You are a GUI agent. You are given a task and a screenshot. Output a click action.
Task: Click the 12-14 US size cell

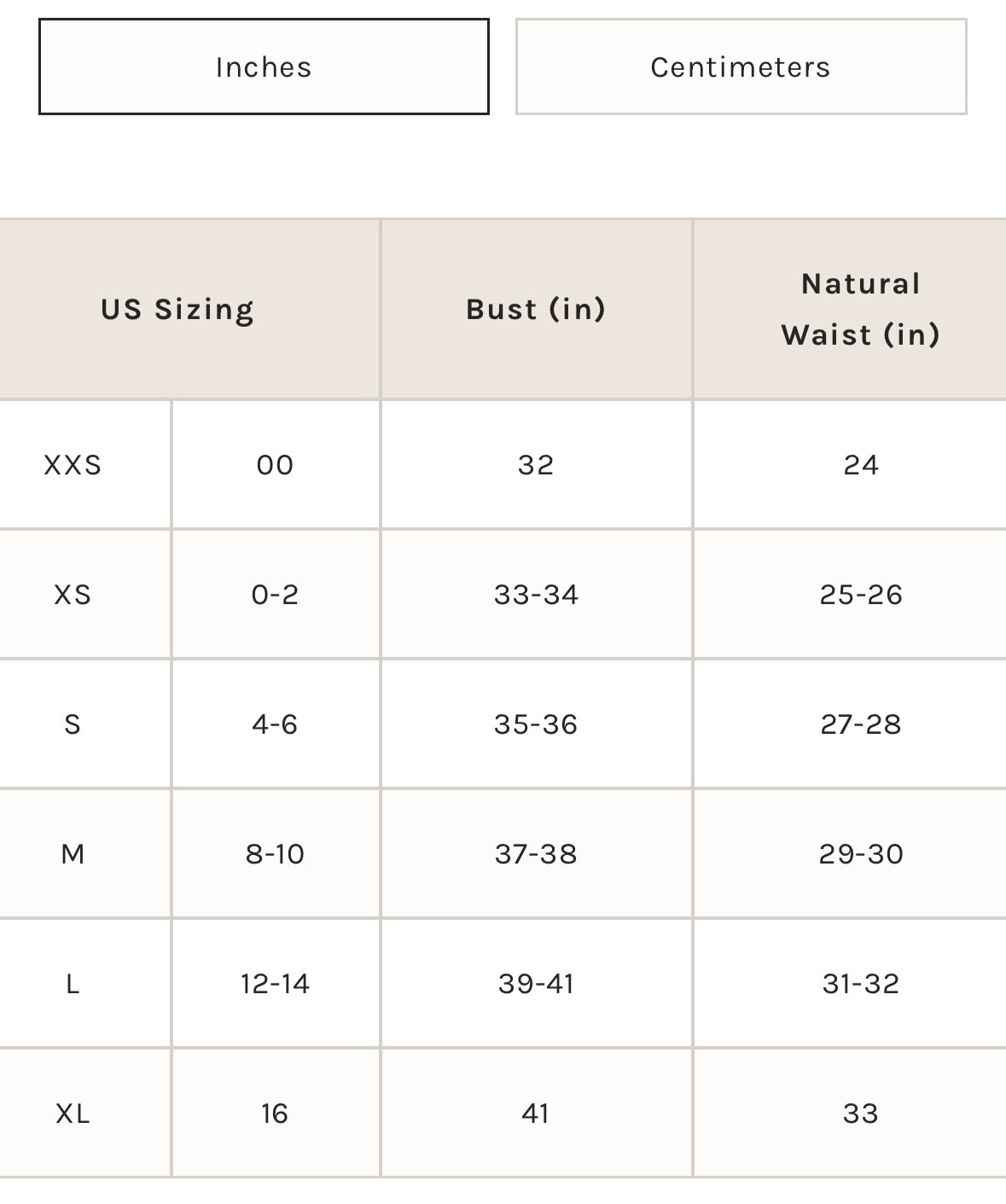[275, 984]
